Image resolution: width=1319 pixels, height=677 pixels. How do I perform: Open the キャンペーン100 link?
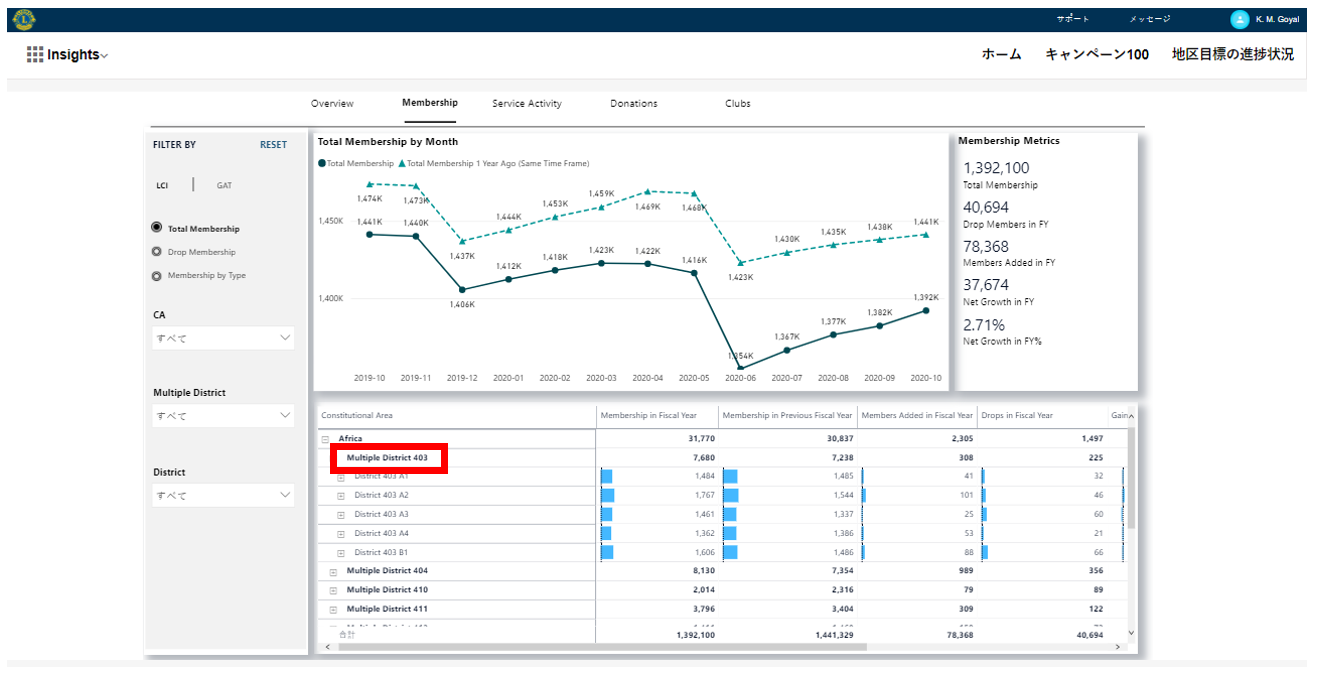1097,55
